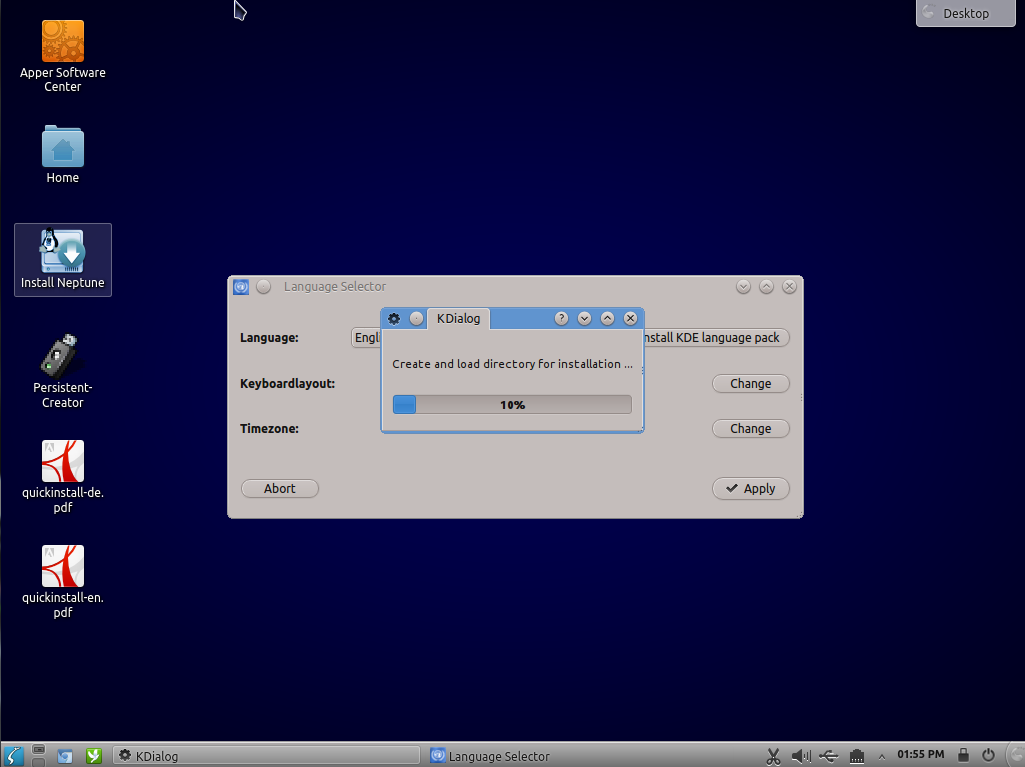Click the clock showing 01:55 PM
Screen dimensions: 1025x767
(920, 755)
